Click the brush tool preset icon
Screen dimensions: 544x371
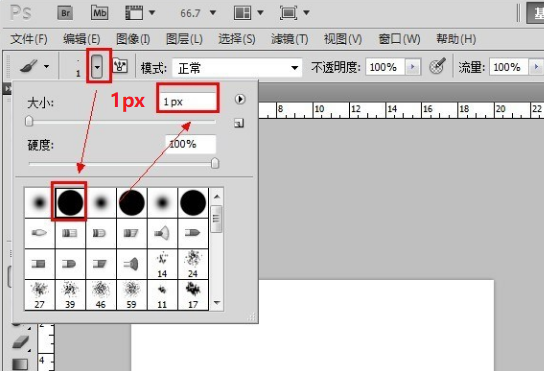coord(28,66)
